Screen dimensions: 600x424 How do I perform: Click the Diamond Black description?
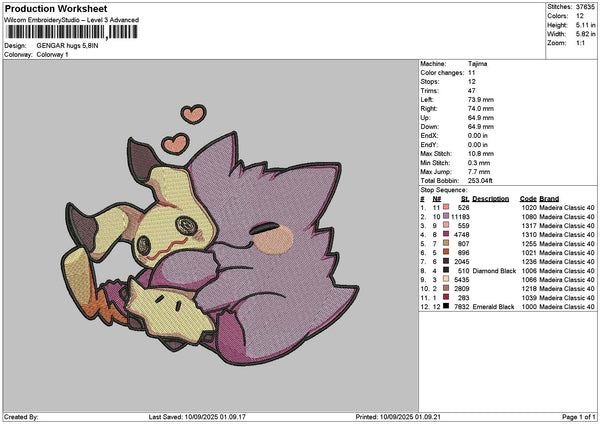[494, 271]
